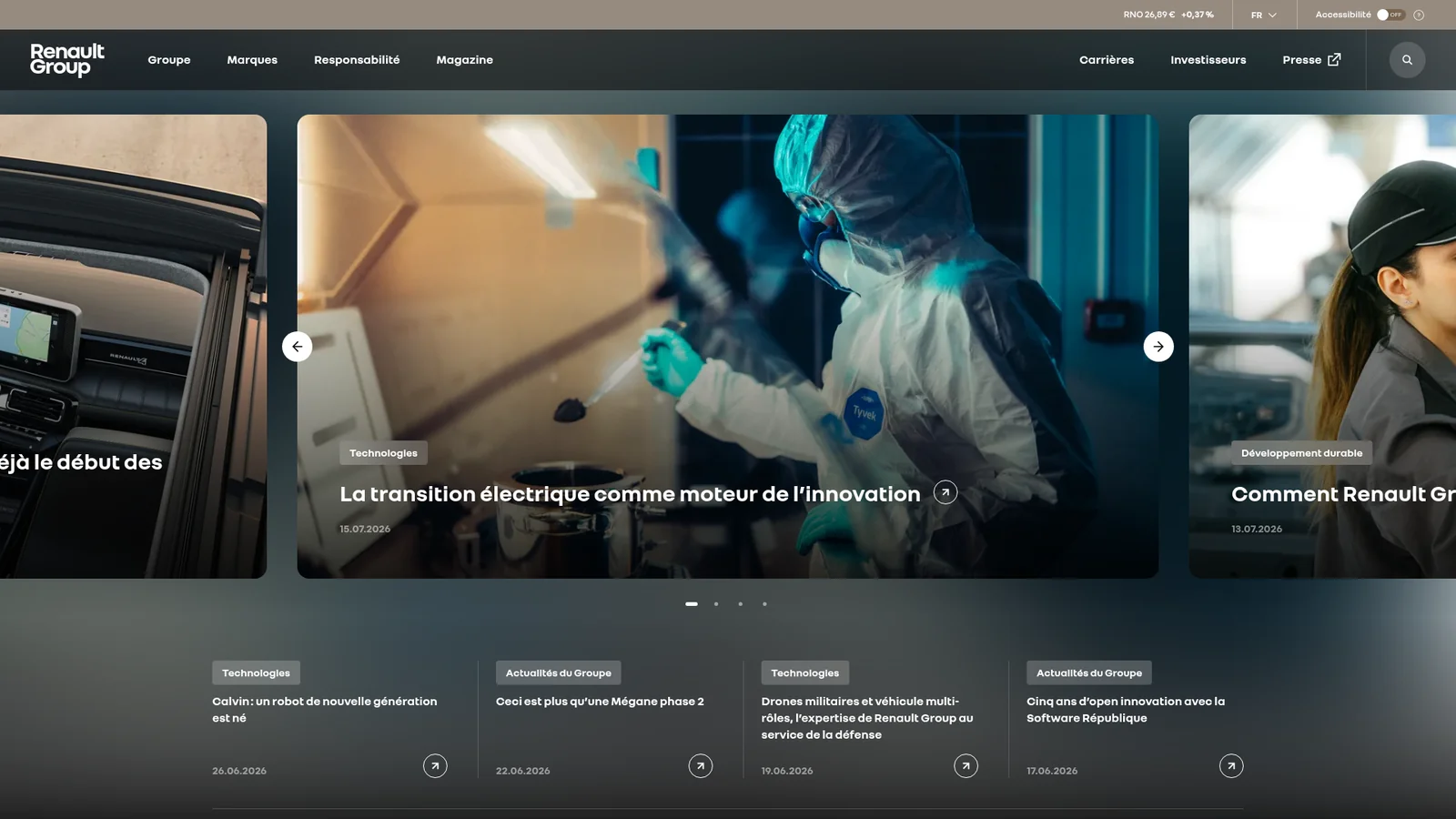The image size is (1456, 819).
Task: Open Ceci est plus qu'une Mégane article
Action: click(x=600, y=702)
